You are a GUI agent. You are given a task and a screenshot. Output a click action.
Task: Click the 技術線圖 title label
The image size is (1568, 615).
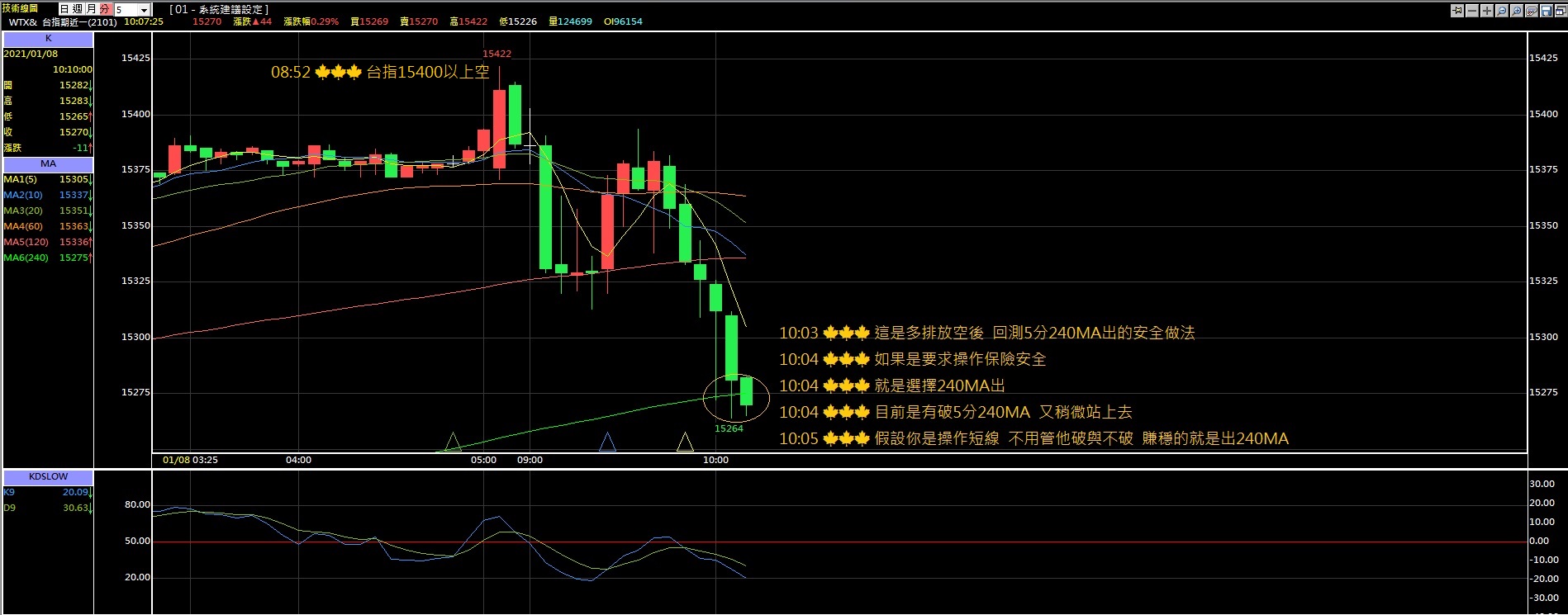tap(20, 8)
